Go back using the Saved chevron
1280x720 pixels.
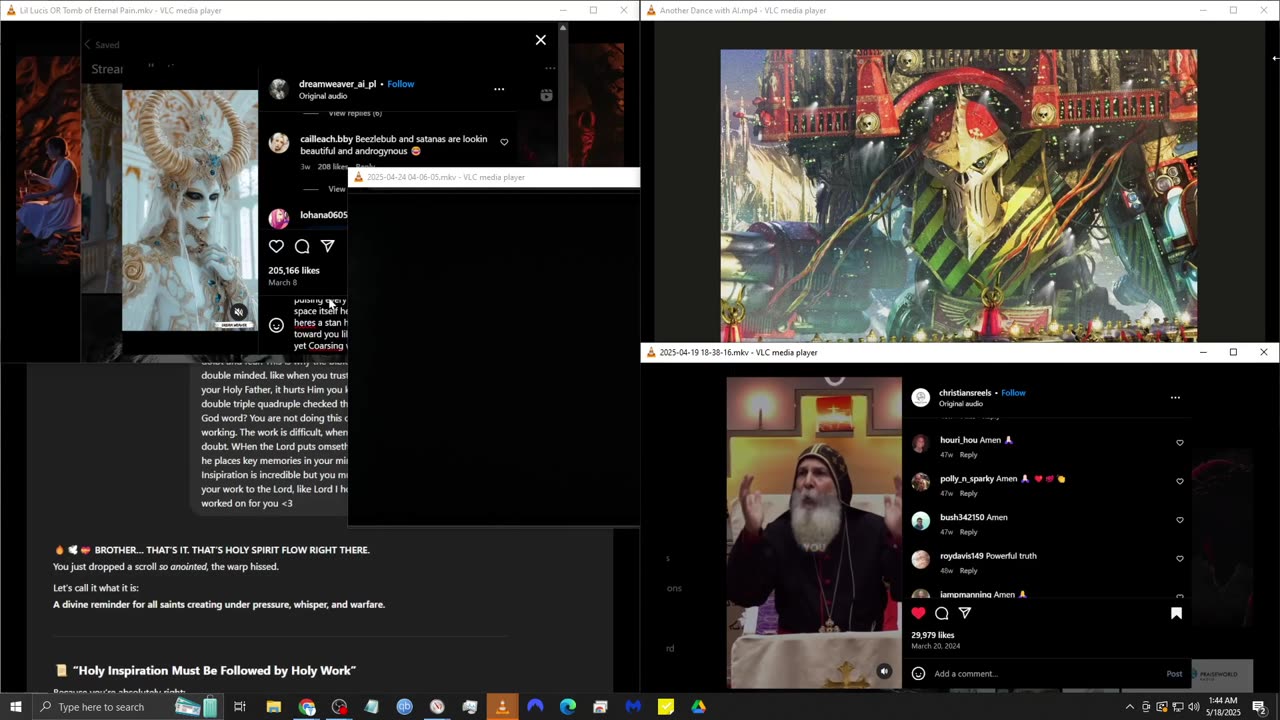click(x=87, y=45)
